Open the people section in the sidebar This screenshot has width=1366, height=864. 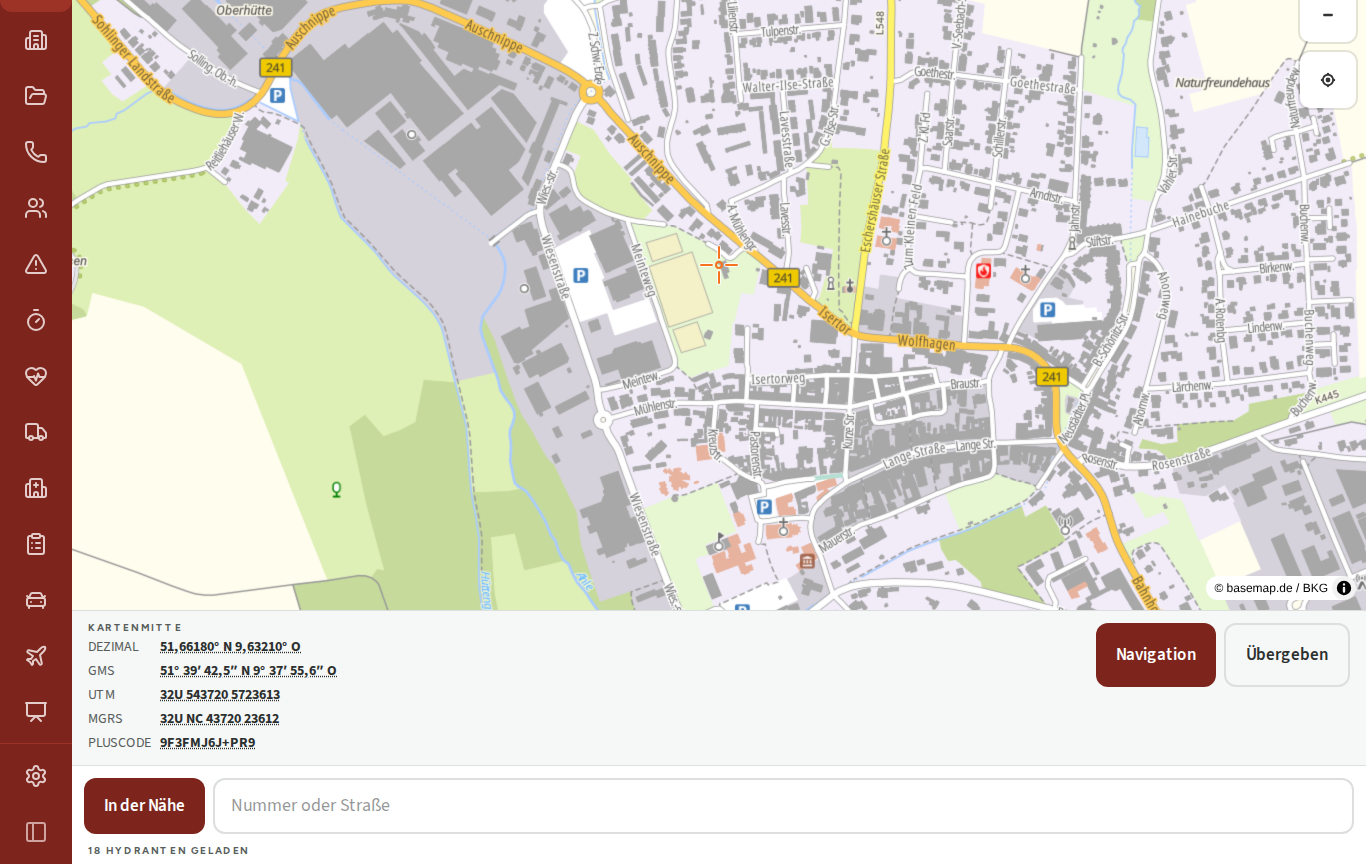click(x=36, y=208)
